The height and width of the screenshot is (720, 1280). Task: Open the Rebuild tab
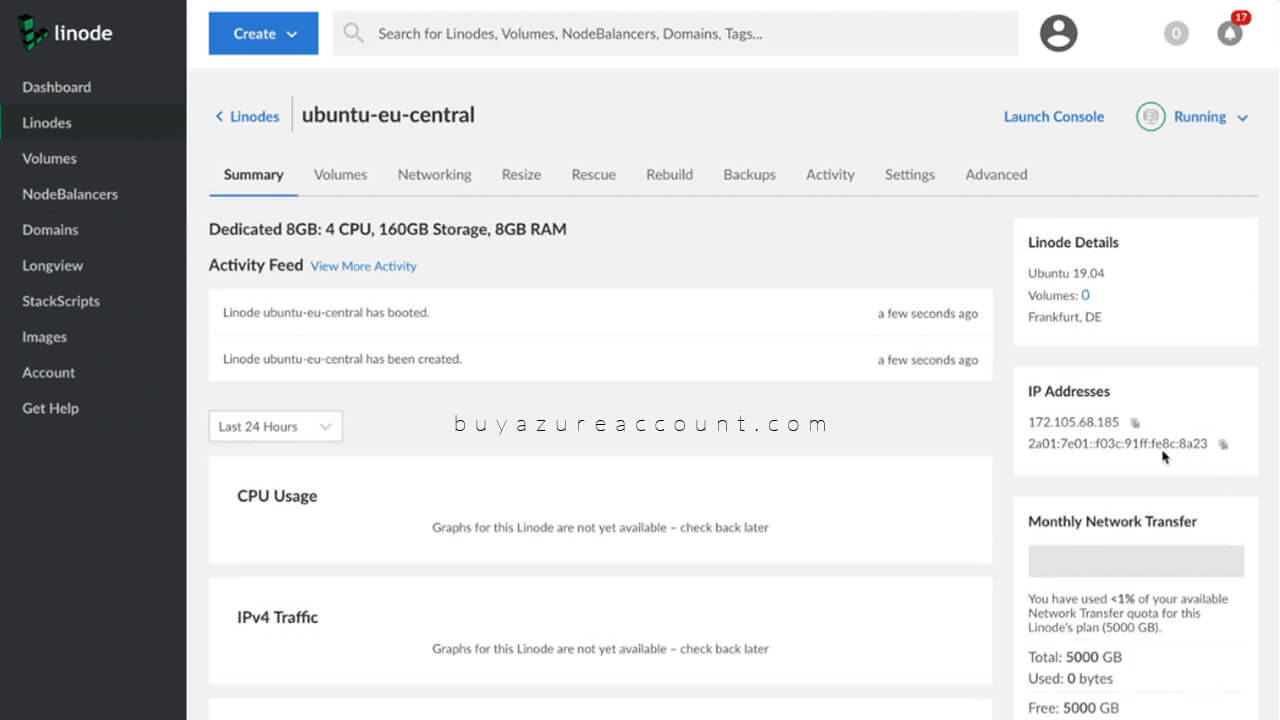669,174
